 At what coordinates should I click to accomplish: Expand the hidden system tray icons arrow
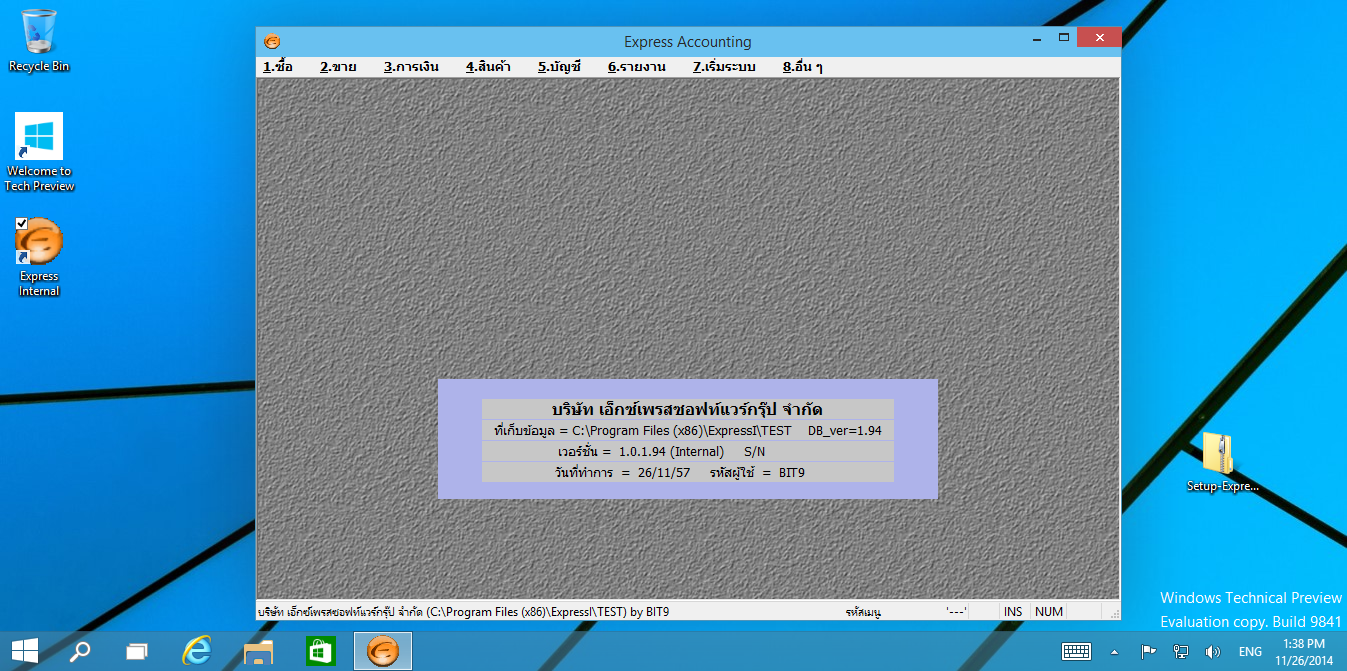tap(1115, 651)
